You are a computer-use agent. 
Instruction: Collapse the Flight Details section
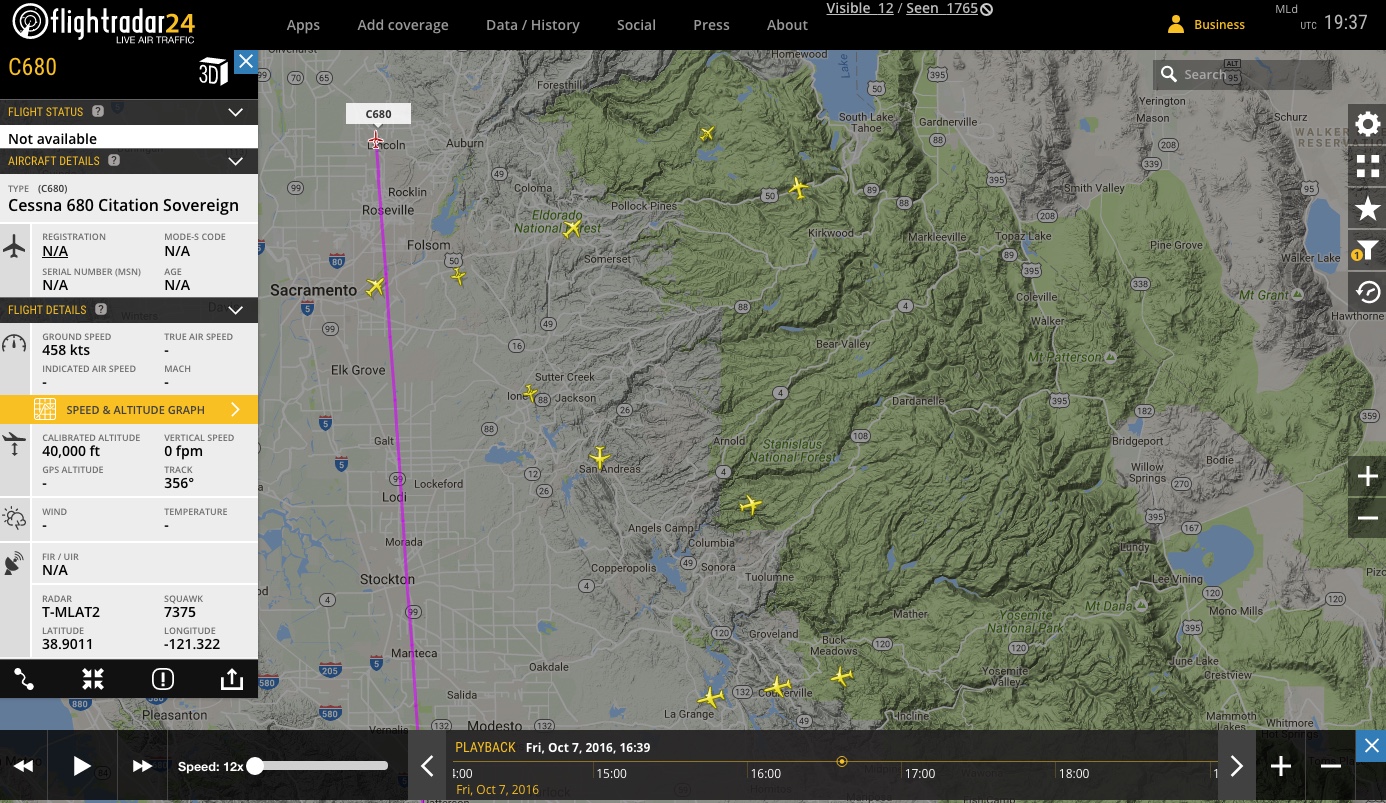(236, 310)
